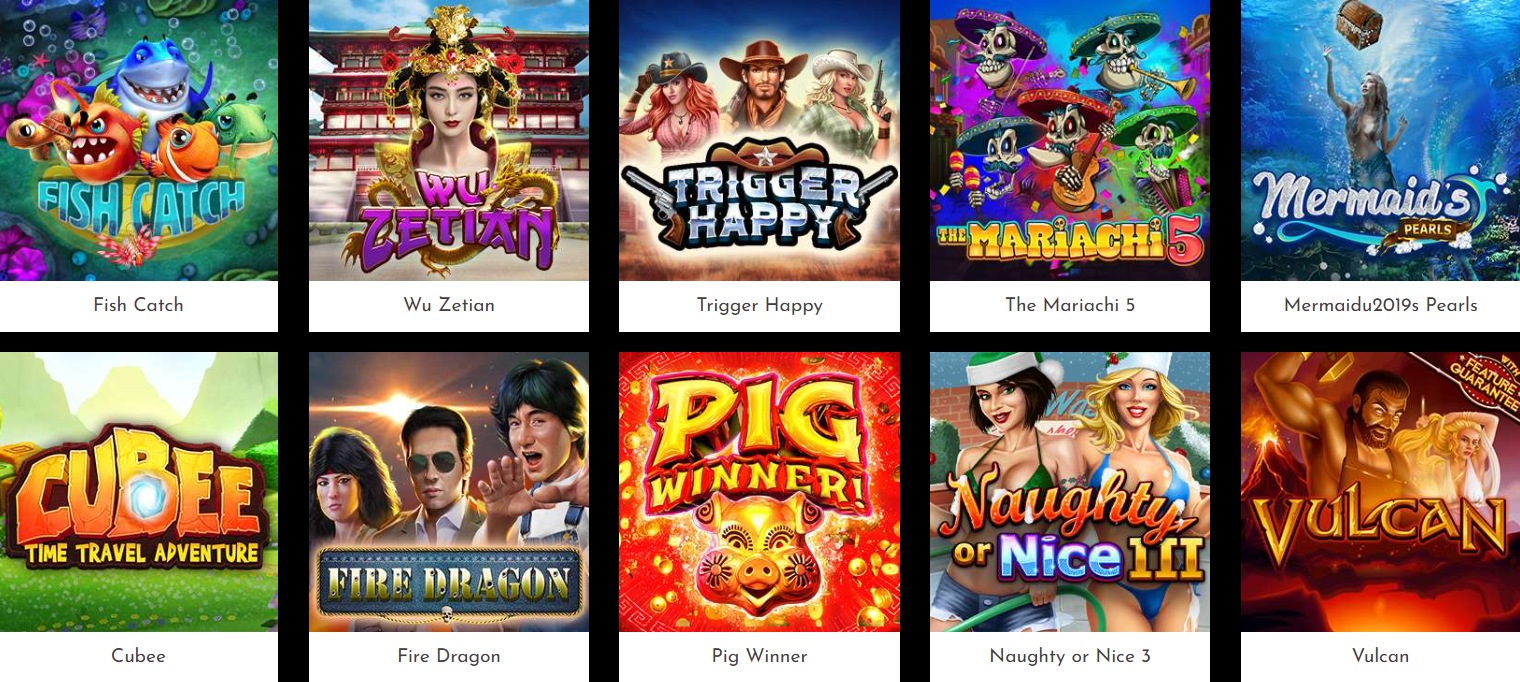
Task: Click the "Cubee" caption label
Action: pyautogui.click(x=138, y=656)
